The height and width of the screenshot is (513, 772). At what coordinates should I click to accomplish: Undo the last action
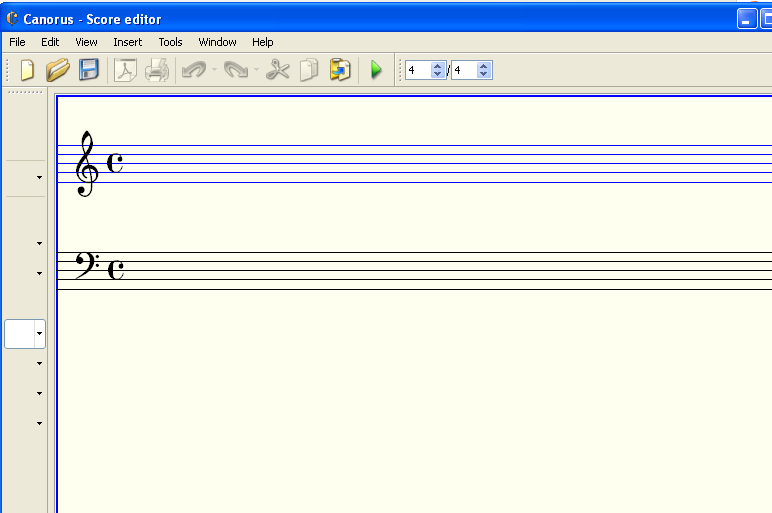click(193, 70)
